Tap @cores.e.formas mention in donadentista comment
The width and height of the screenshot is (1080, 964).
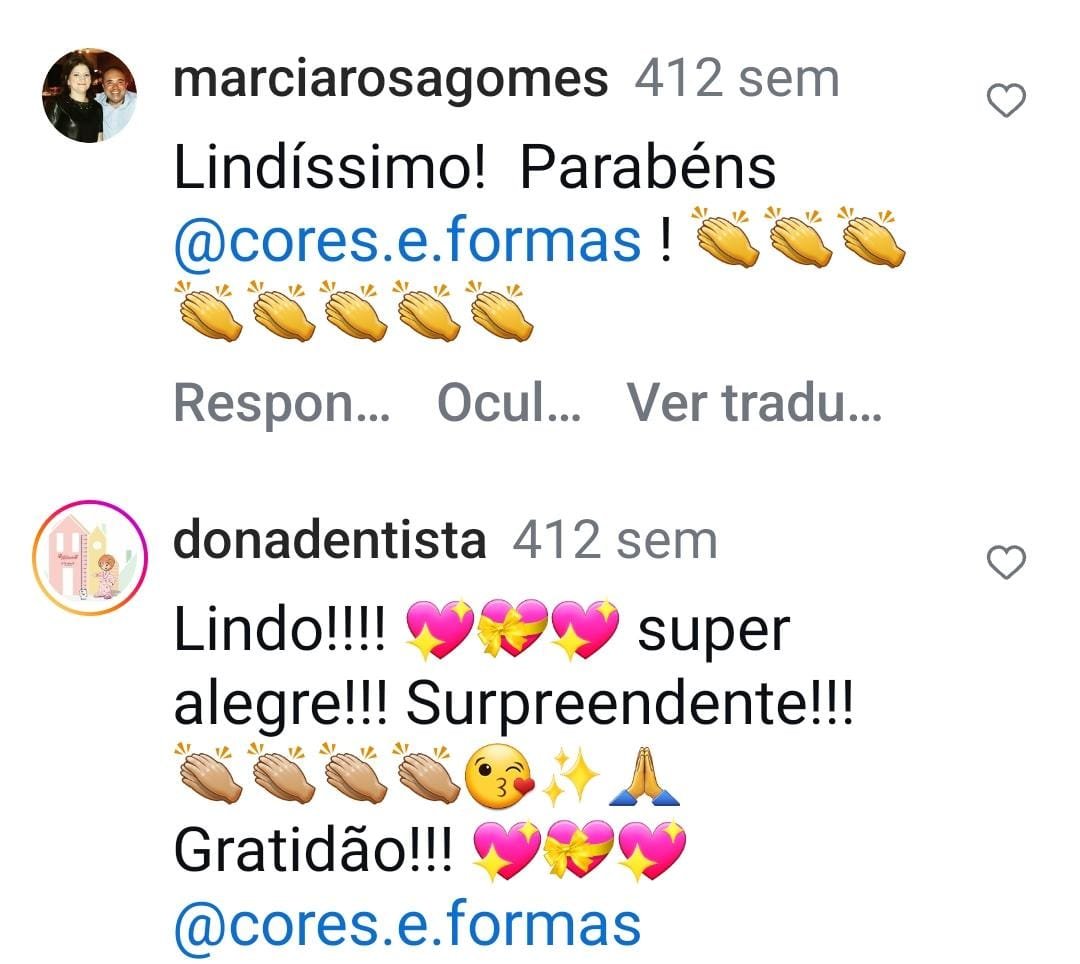tap(407, 925)
